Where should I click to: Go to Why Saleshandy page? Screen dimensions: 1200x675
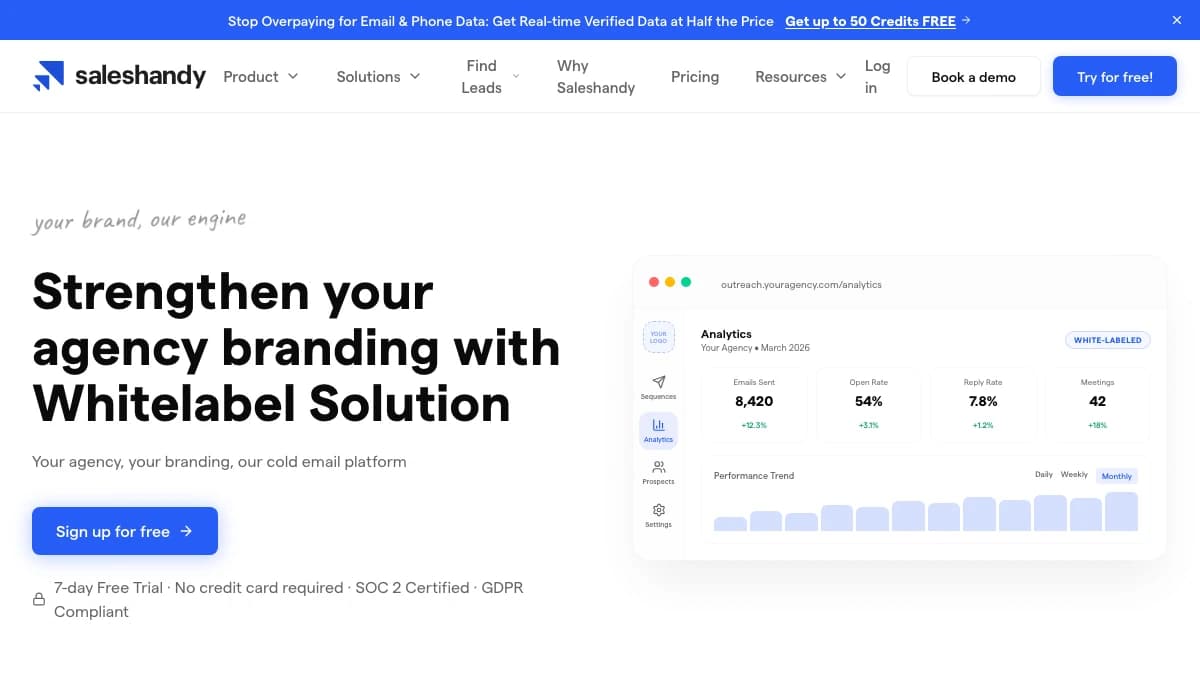[596, 76]
